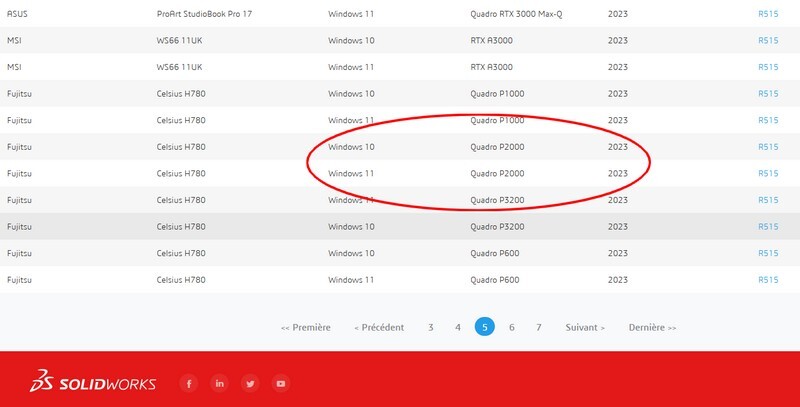The width and height of the screenshot is (800, 407).
Task: Open R515 driver link for ASUS ProArt row
Action: pos(768,14)
